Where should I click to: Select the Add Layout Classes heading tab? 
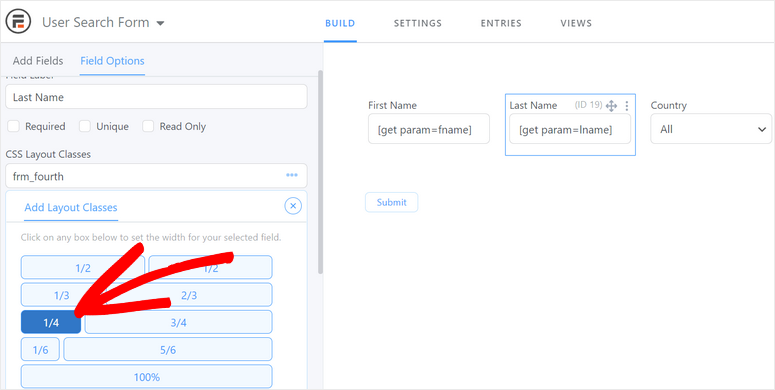71,207
